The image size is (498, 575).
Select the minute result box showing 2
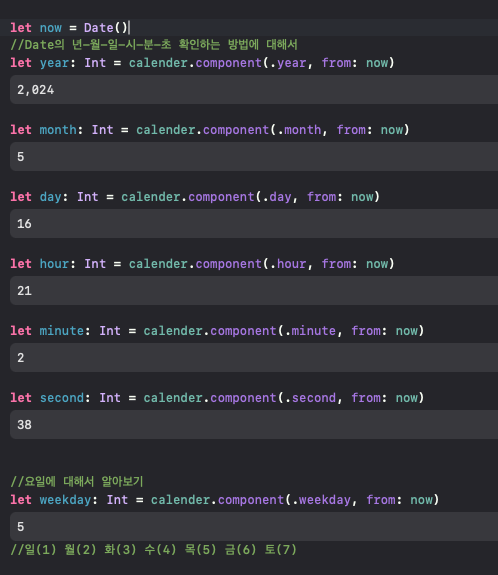[x=254, y=358]
